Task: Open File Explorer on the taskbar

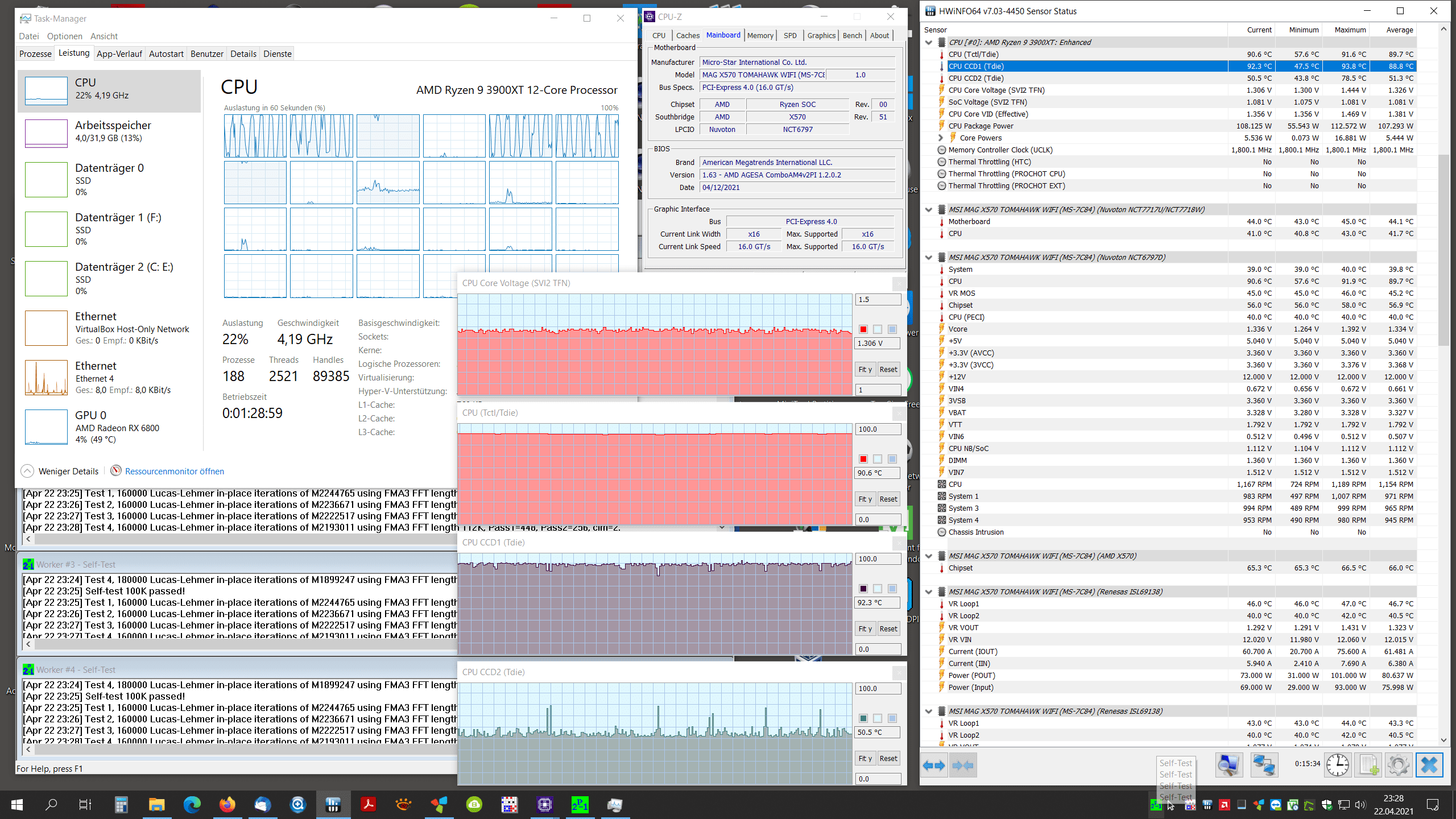Action: pos(156,804)
